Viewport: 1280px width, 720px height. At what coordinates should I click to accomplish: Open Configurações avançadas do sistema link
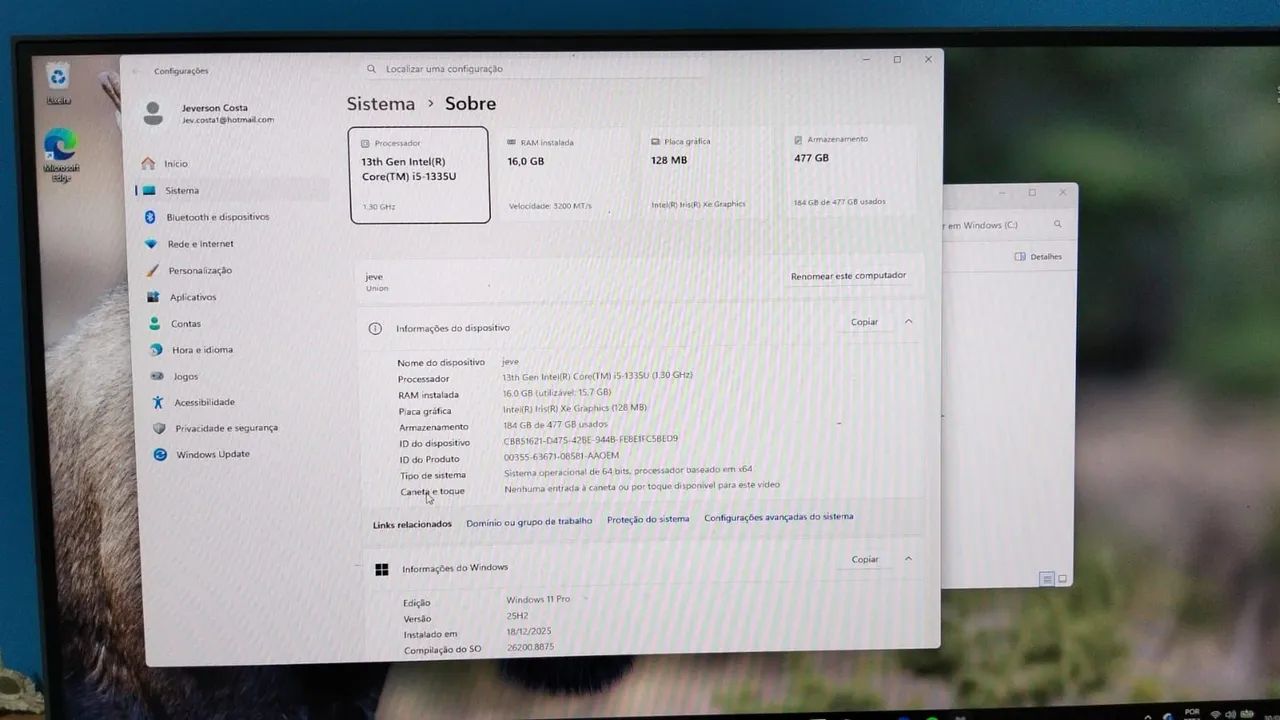(x=779, y=517)
